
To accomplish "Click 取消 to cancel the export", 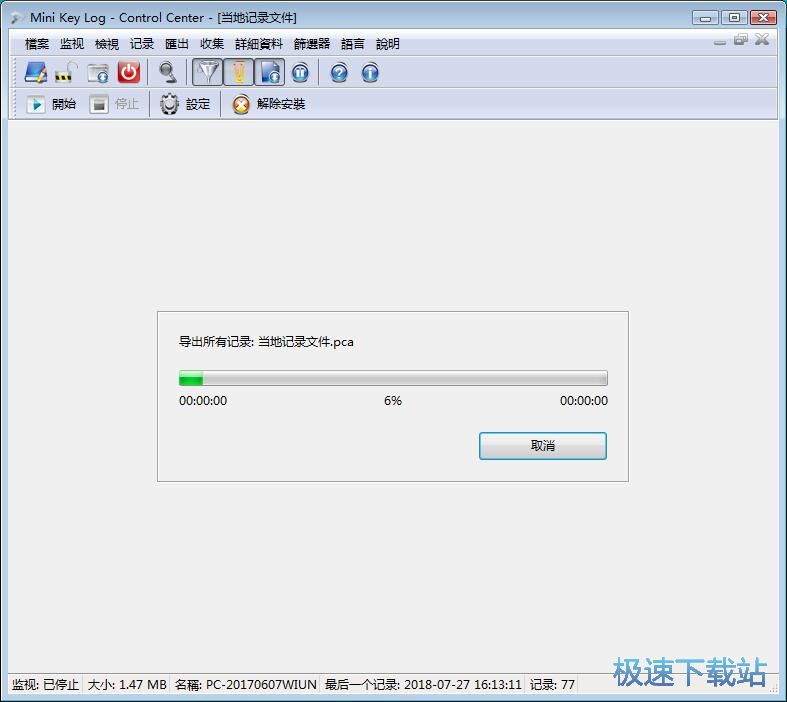I will 543,446.
